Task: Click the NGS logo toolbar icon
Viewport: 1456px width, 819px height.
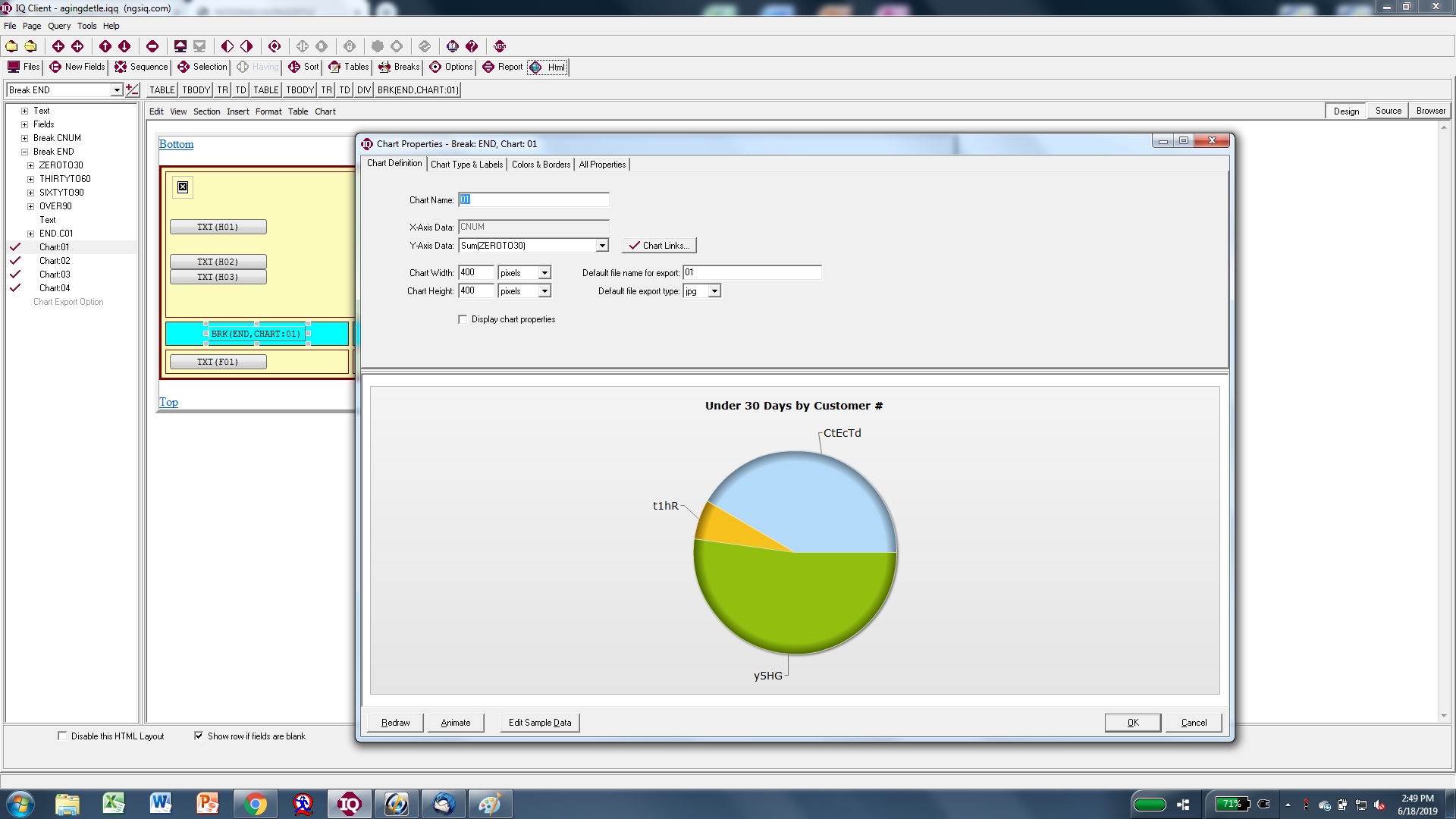Action: tap(499, 46)
